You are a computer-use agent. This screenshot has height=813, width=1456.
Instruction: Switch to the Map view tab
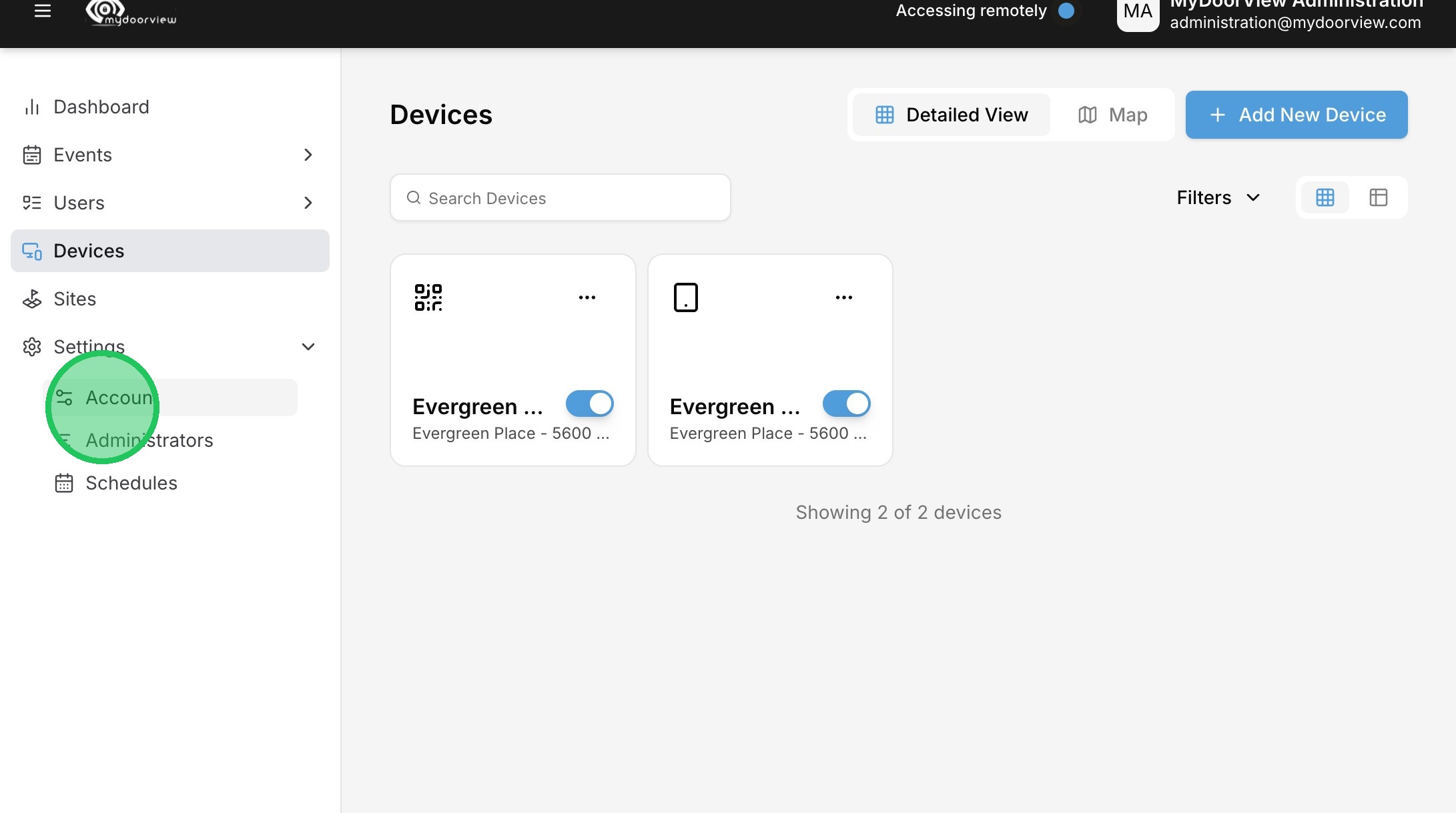[1113, 115]
